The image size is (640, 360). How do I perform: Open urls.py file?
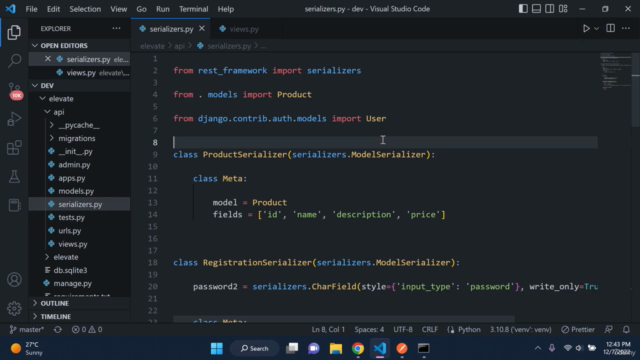79,231
